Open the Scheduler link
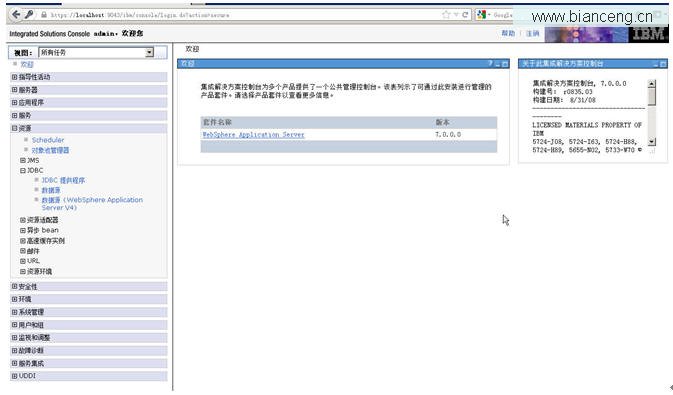This screenshot has width=673, height=395. (x=48, y=140)
